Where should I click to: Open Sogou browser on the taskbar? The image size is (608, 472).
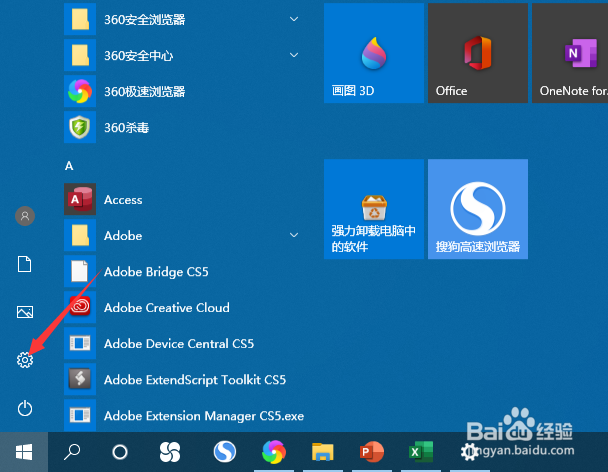coord(225,452)
